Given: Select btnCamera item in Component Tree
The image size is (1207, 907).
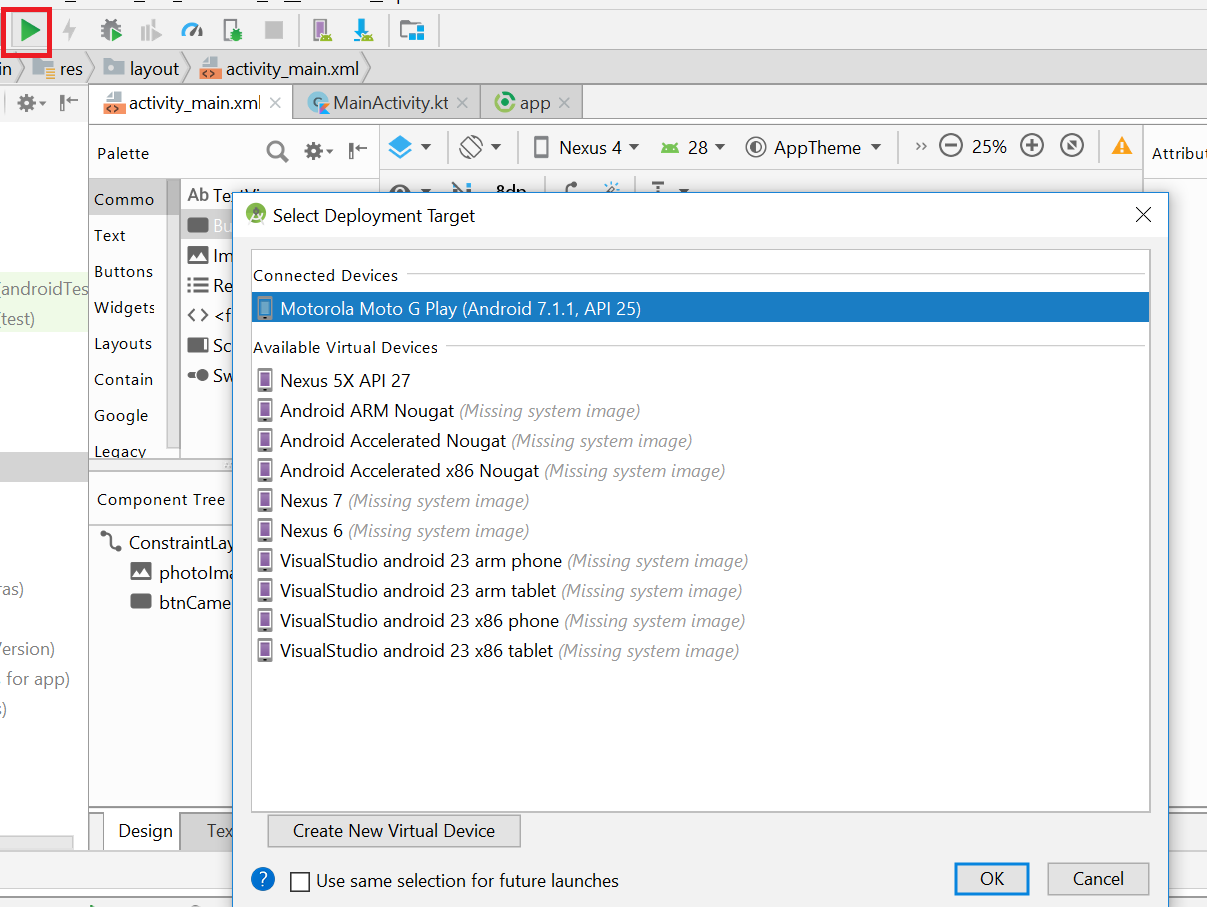Looking at the screenshot, I should pos(182,603).
